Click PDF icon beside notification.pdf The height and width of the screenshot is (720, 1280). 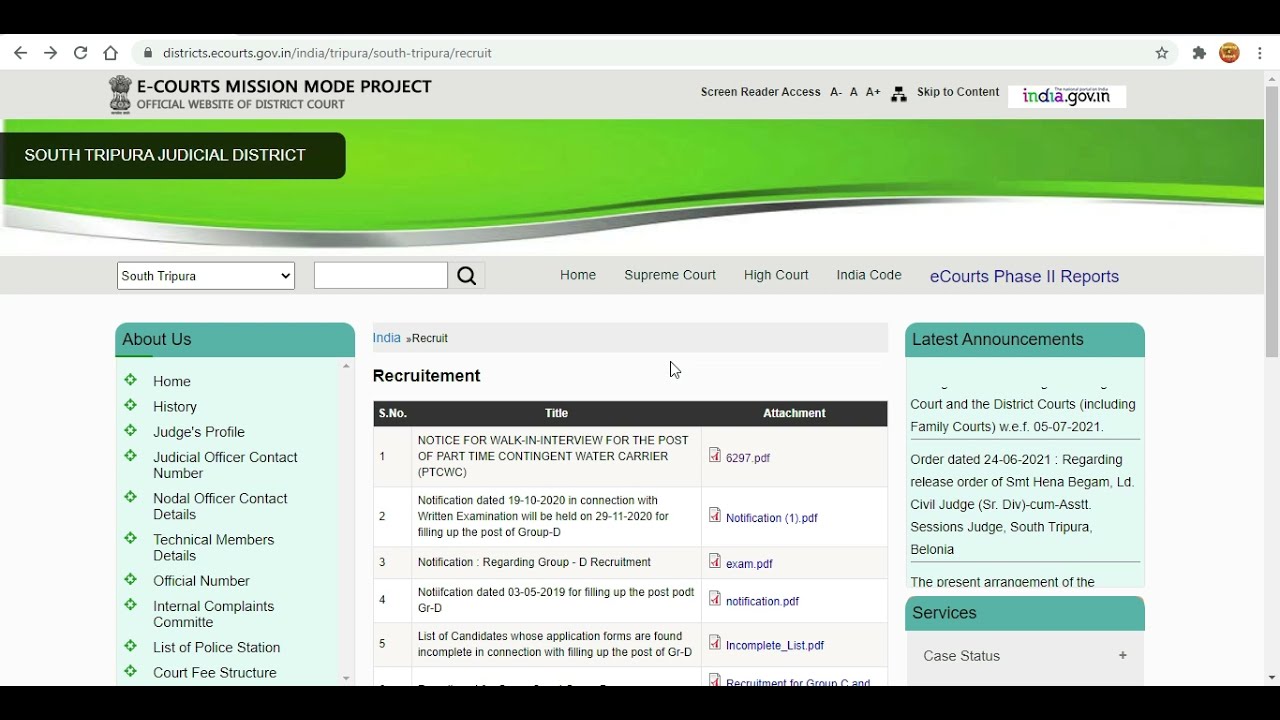(715, 599)
